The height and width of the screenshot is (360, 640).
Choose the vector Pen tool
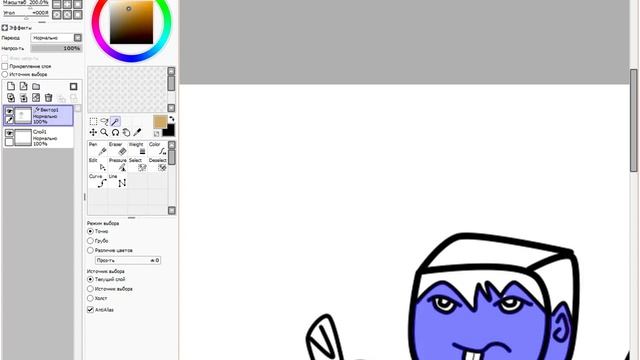pyautogui.click(x=98, y=149)
